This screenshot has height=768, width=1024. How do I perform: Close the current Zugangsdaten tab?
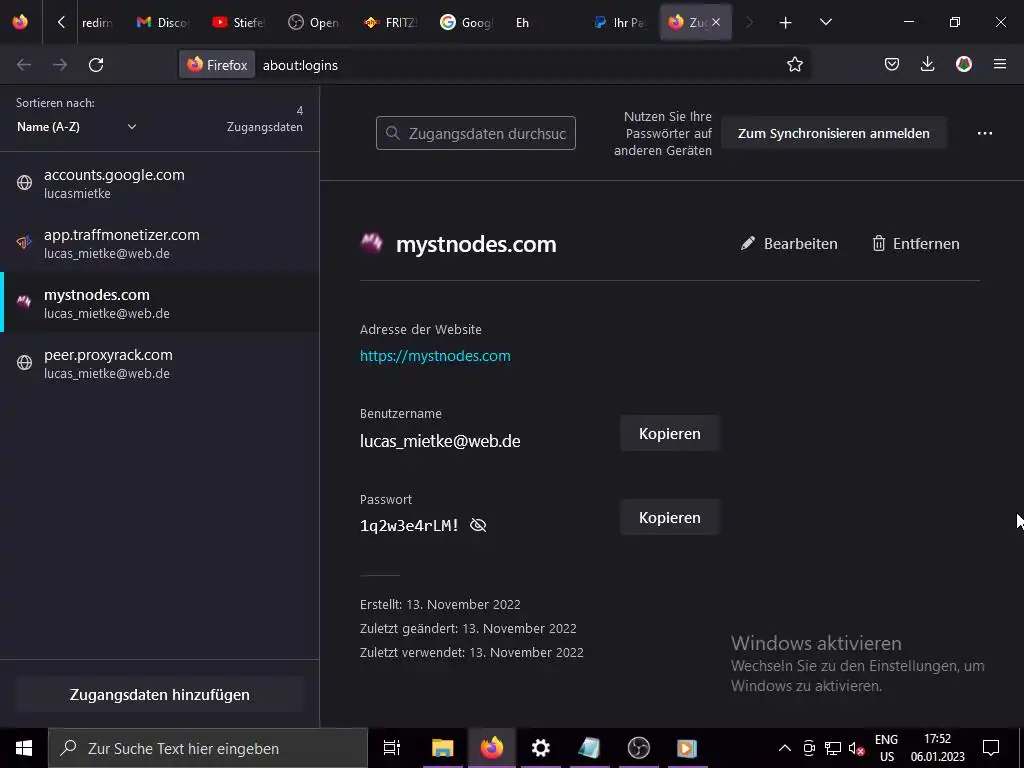716,22
